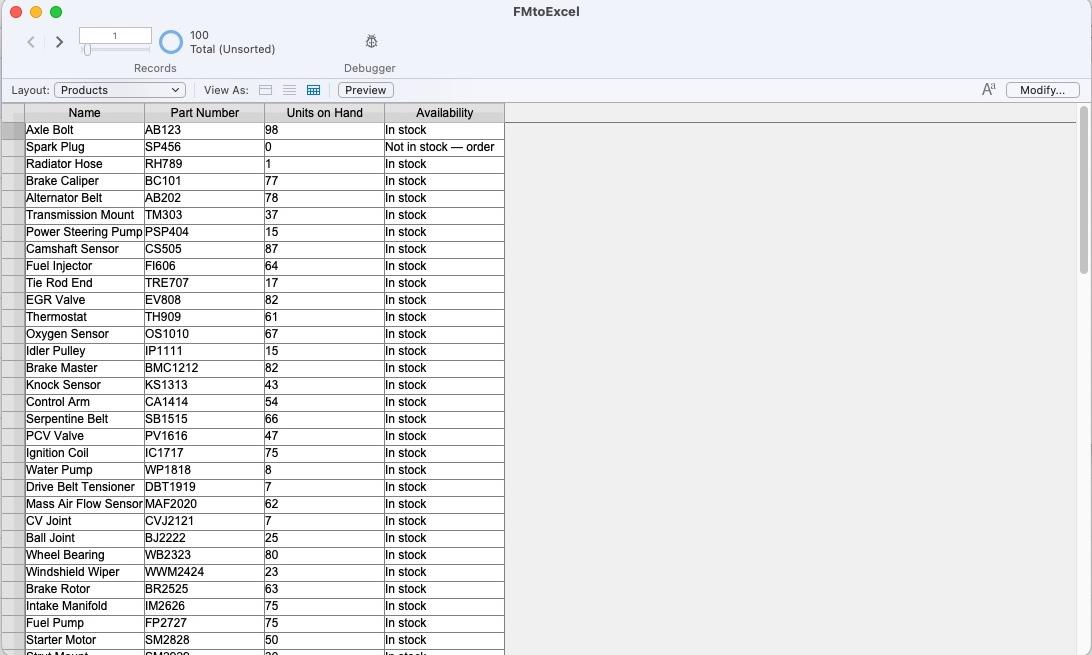
Task: Click the record navigation slider
Action: 115,48
